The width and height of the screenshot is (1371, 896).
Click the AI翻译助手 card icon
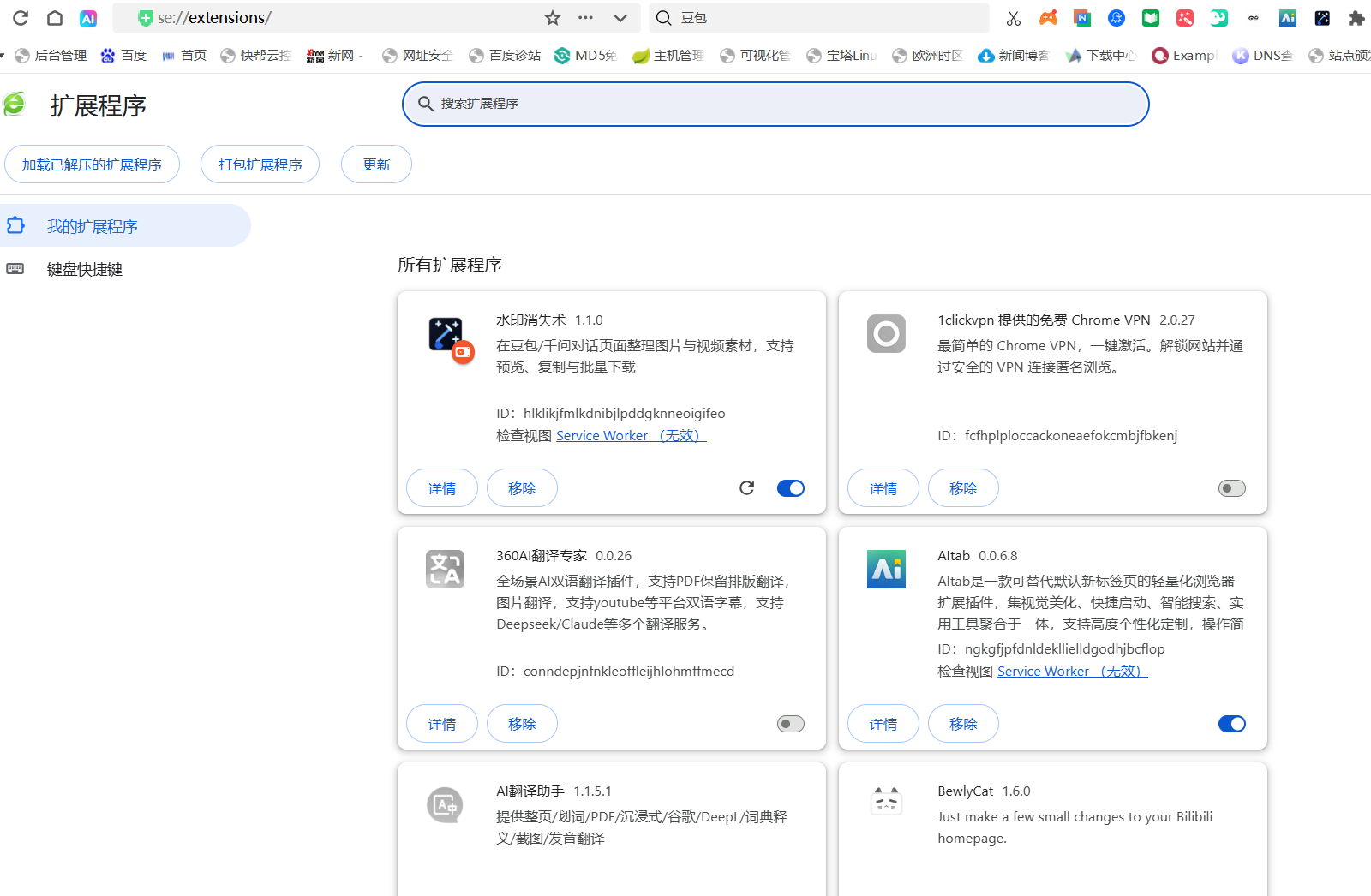[x=446, y=805]
